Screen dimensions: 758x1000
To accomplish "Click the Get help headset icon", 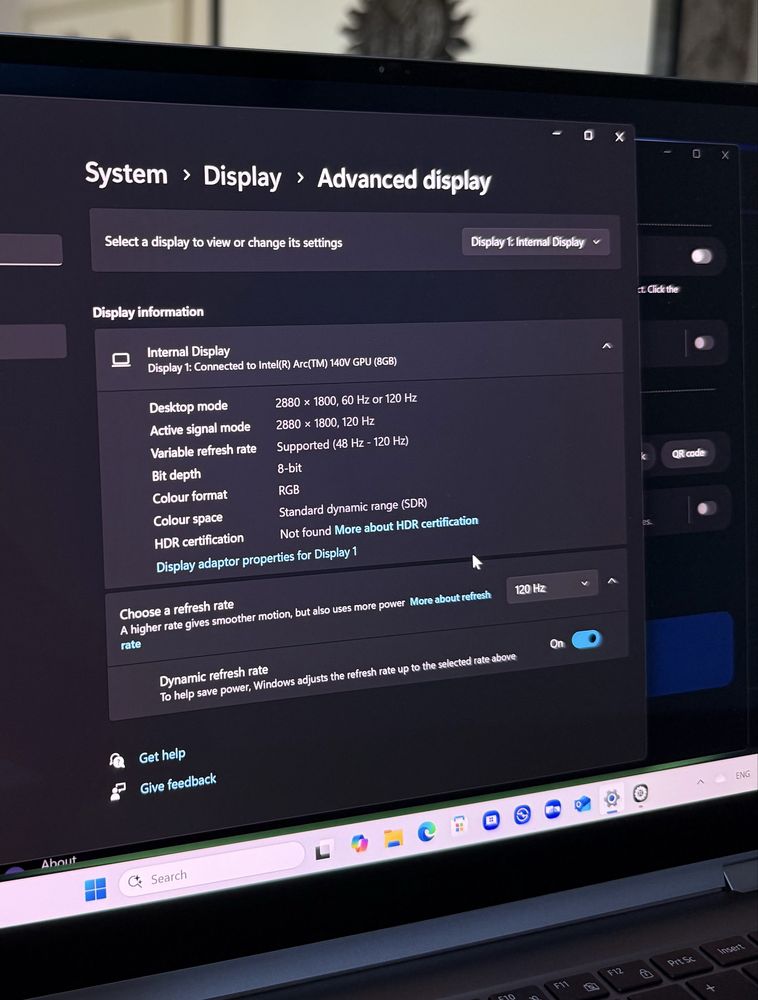I will (117, 760).
